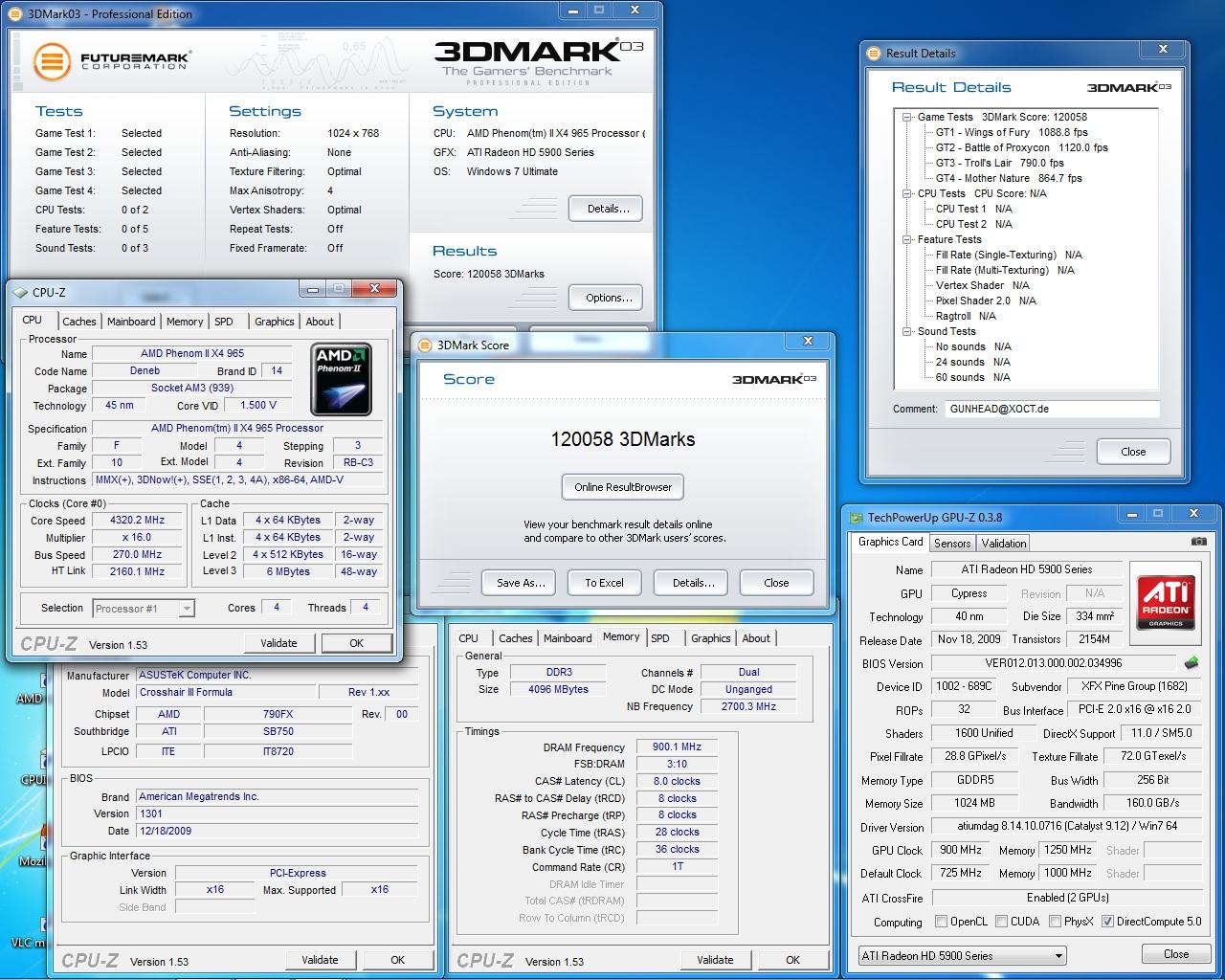Image resolution: width=1225 pixels, height=980 pixels.
Task: Click OK in the CPU-Z mainboard window
Action: [398, 960]
